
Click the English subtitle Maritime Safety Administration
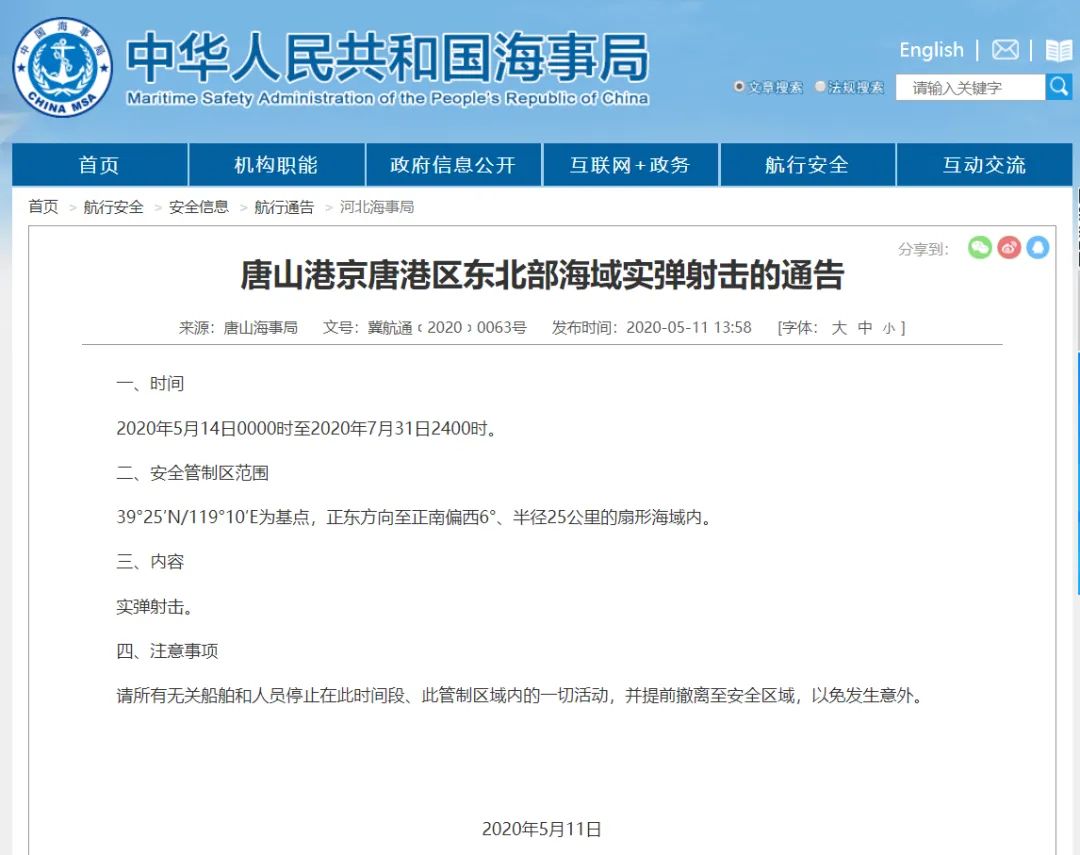click(x=387, y=99)
